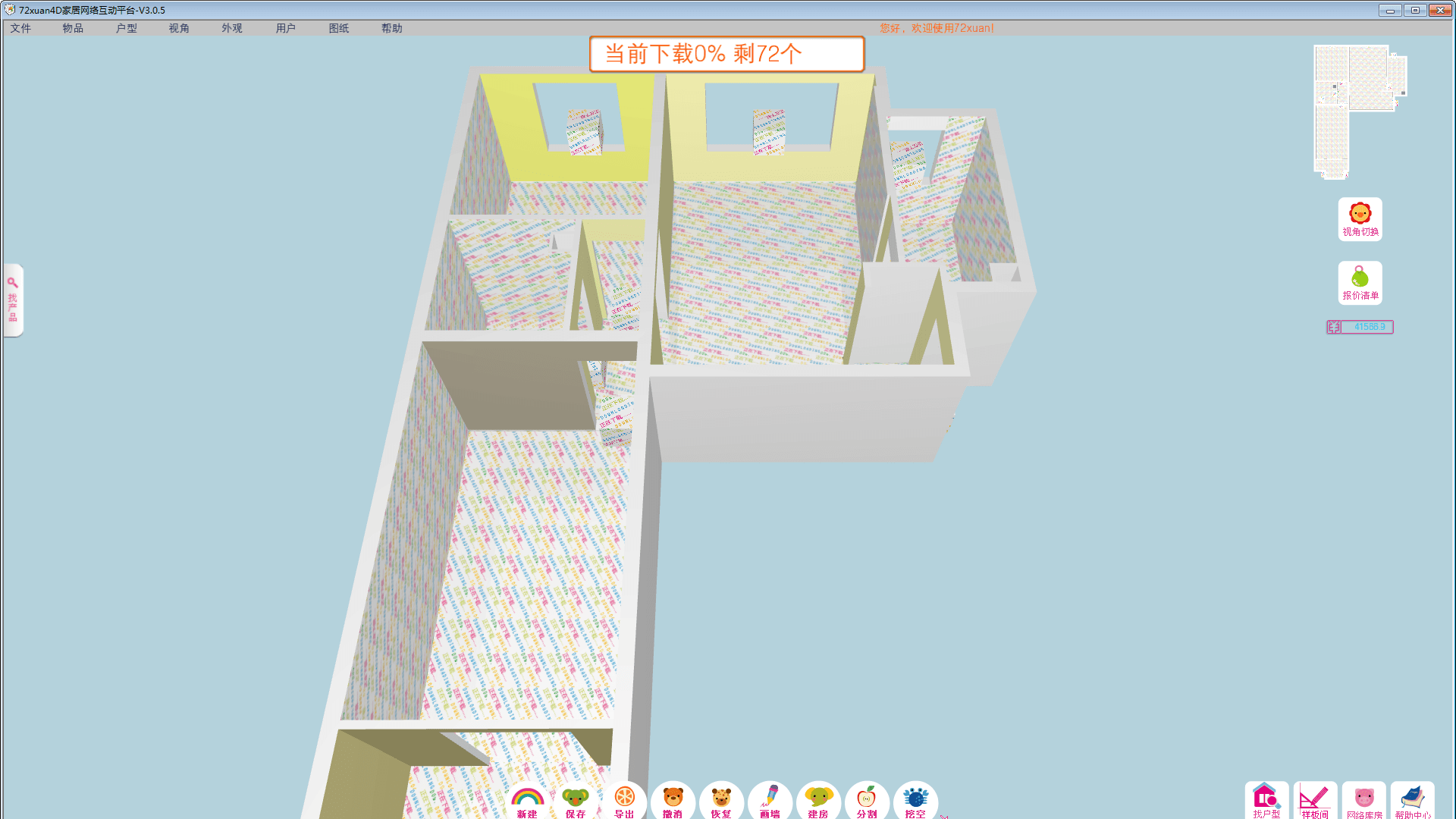The height and width of the screenshot is (819, 1456).
Task: Collapse the bottom toolbar with small arrow
Action: coord(944,816)
